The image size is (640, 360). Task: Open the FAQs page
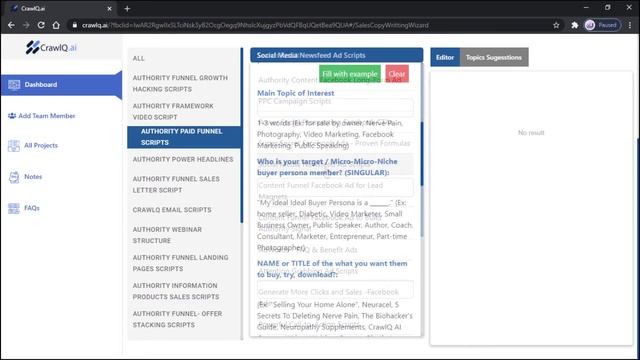pos(32,208)
